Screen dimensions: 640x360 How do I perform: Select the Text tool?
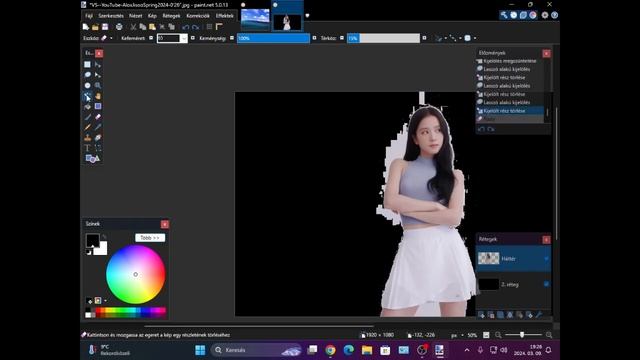[87, 148]
